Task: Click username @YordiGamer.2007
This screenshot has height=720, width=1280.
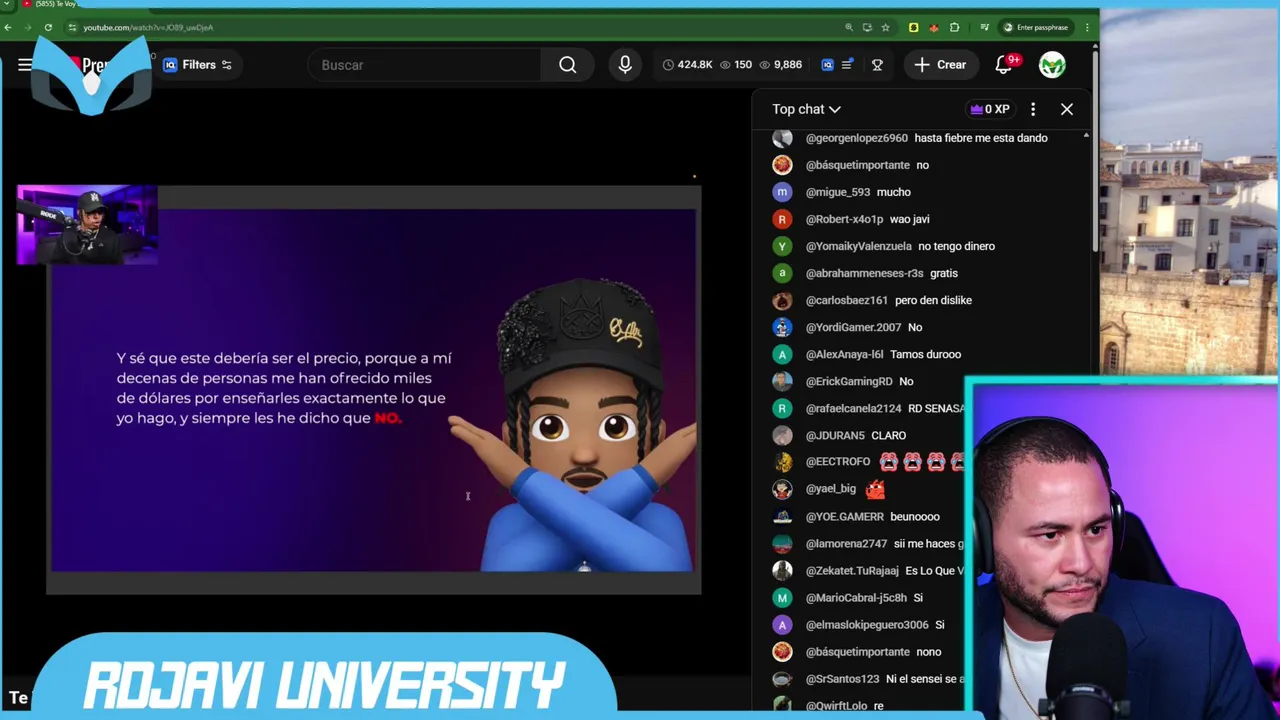Action: pyautogui.click(x=854, y=327)
